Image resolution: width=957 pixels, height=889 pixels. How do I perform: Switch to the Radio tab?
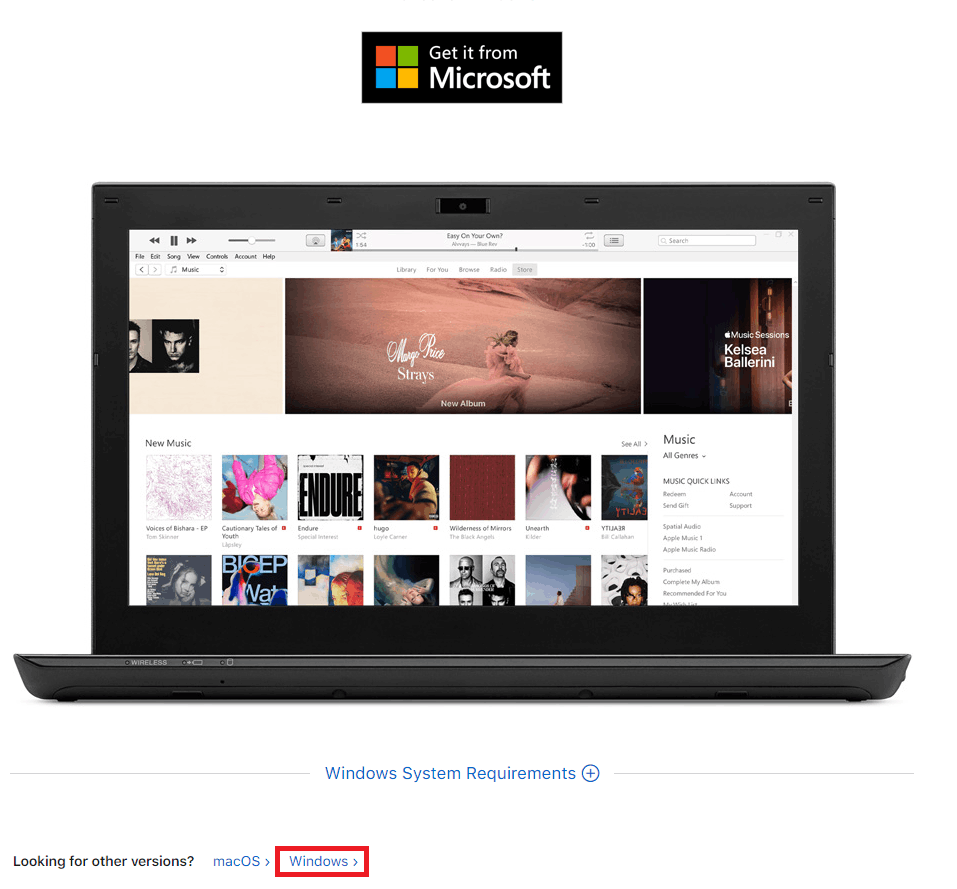[x=498, y=270]
